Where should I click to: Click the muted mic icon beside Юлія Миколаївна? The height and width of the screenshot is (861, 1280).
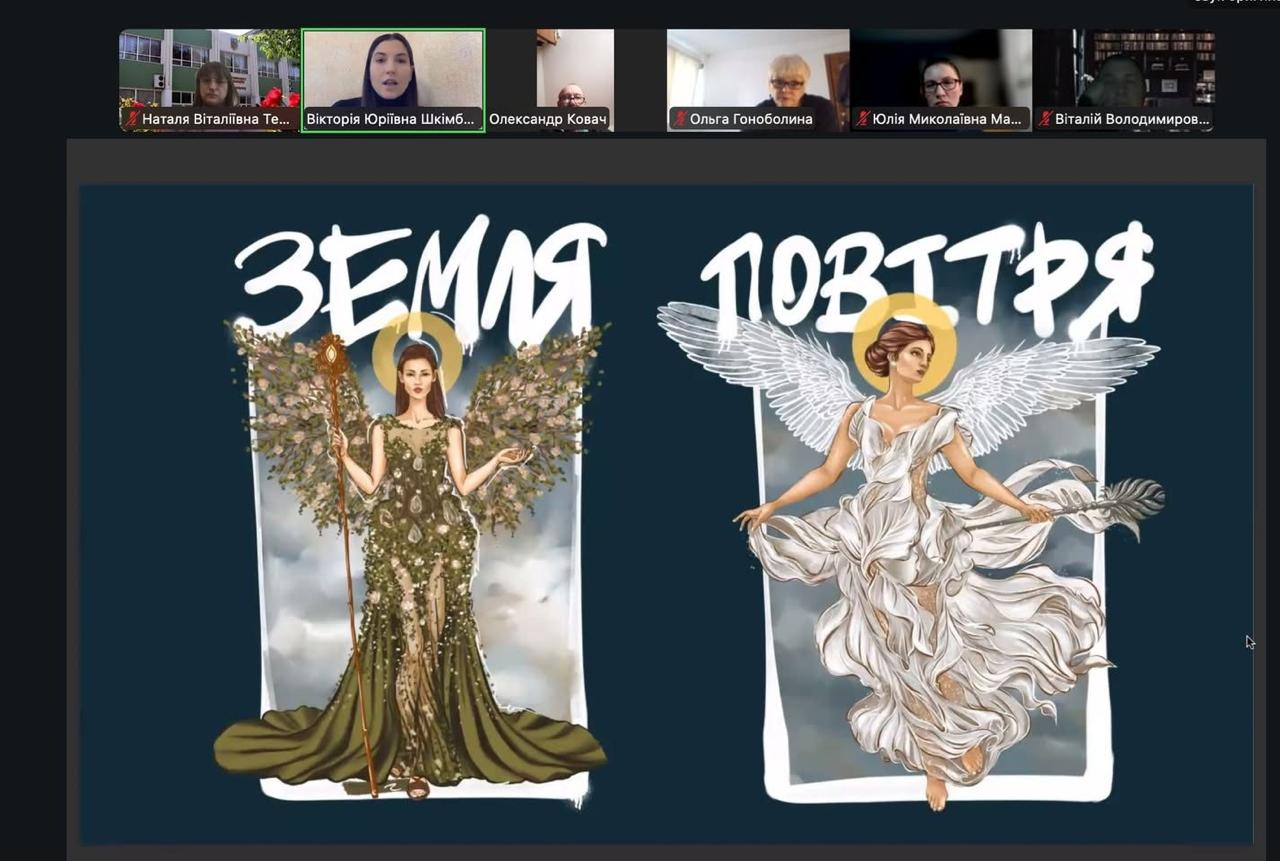862,120
